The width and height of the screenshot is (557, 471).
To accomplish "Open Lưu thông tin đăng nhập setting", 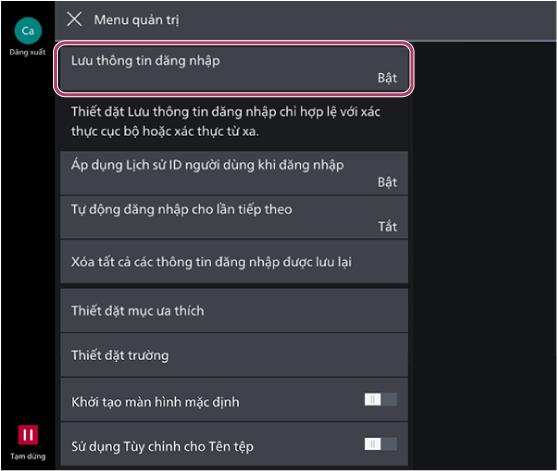I will point(234,69).
